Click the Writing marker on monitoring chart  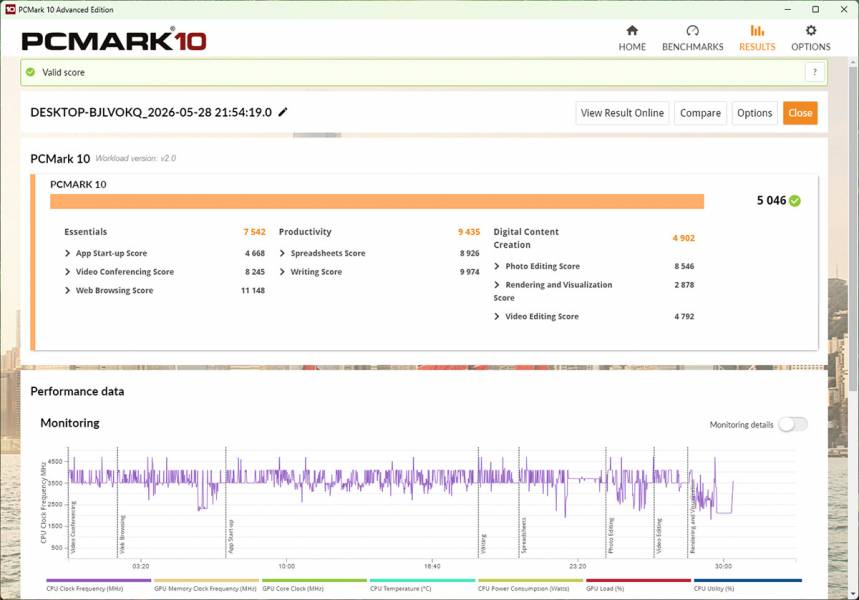(x=483, y=544)
